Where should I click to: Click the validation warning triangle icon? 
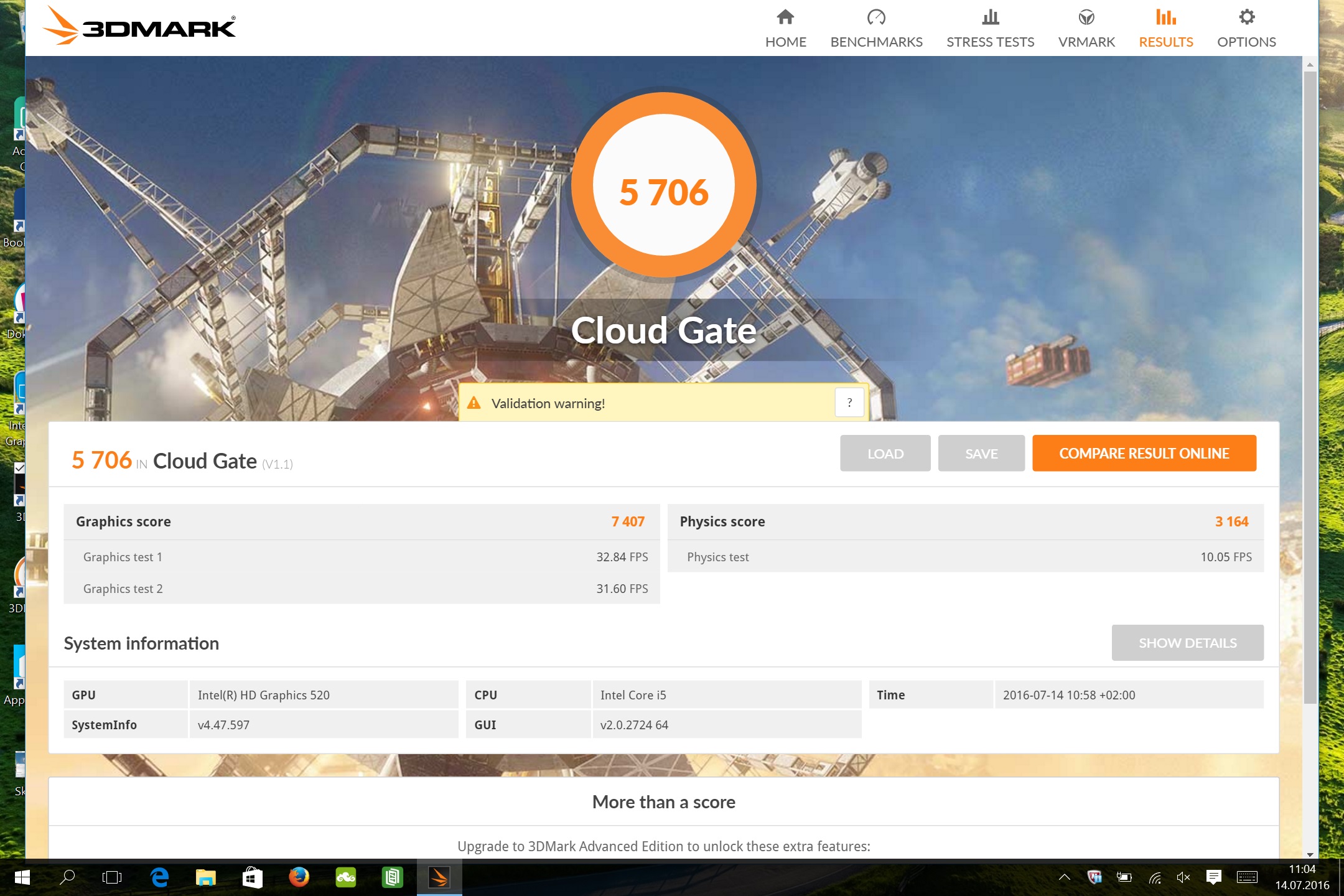pos(474,403)
